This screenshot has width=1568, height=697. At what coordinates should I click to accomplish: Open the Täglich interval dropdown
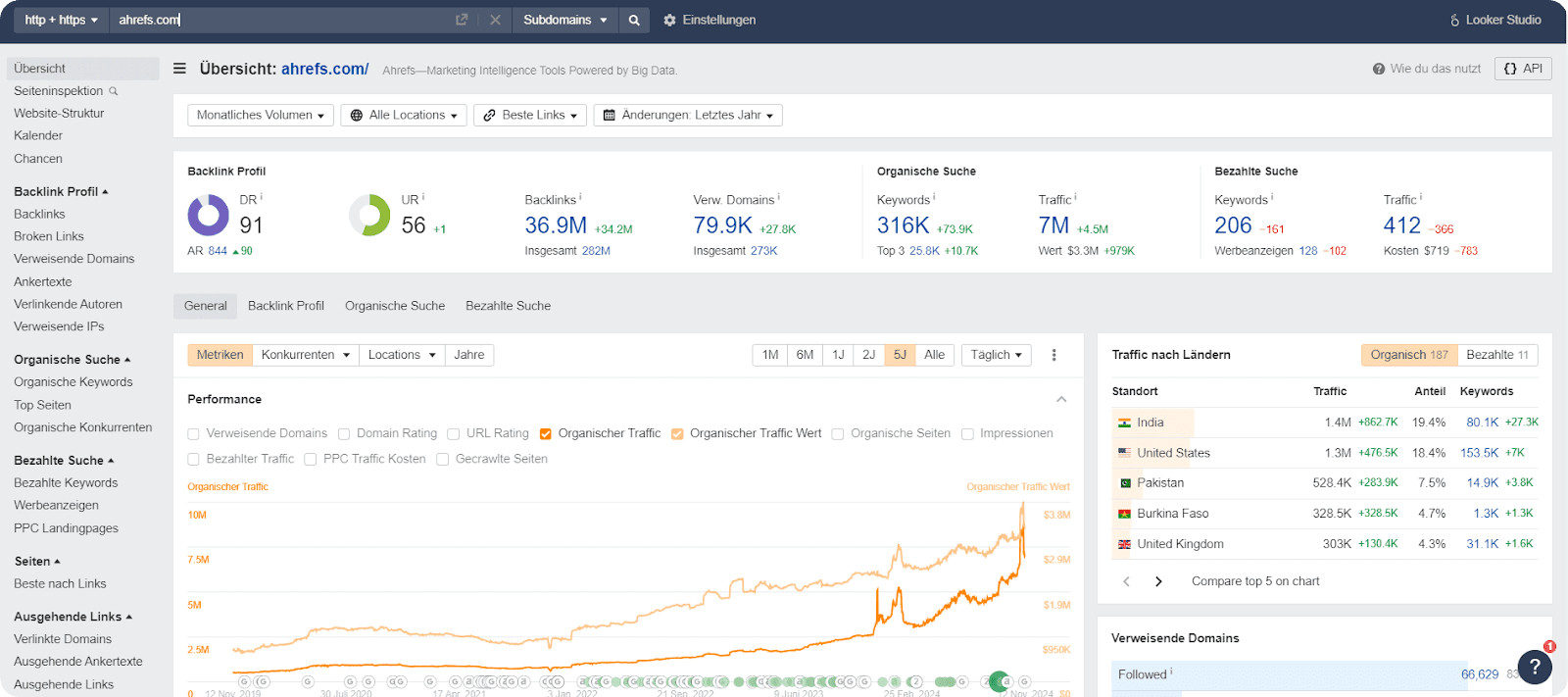[x=997, y=355]
